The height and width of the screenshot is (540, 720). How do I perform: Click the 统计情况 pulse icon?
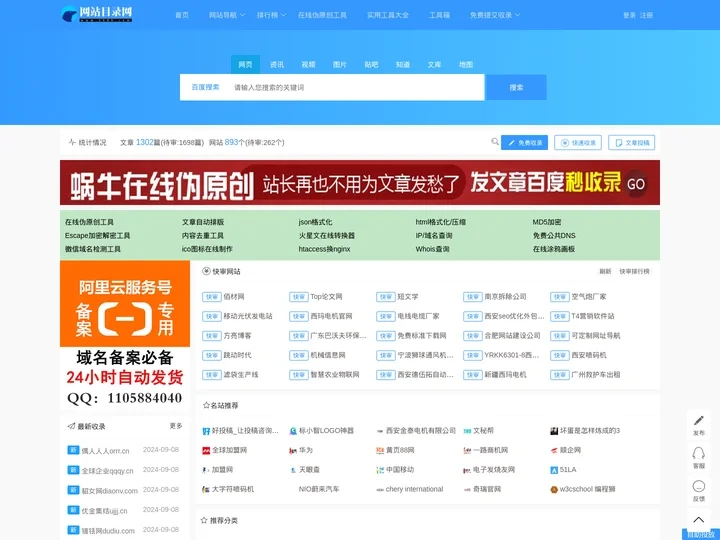pos(72,142)
